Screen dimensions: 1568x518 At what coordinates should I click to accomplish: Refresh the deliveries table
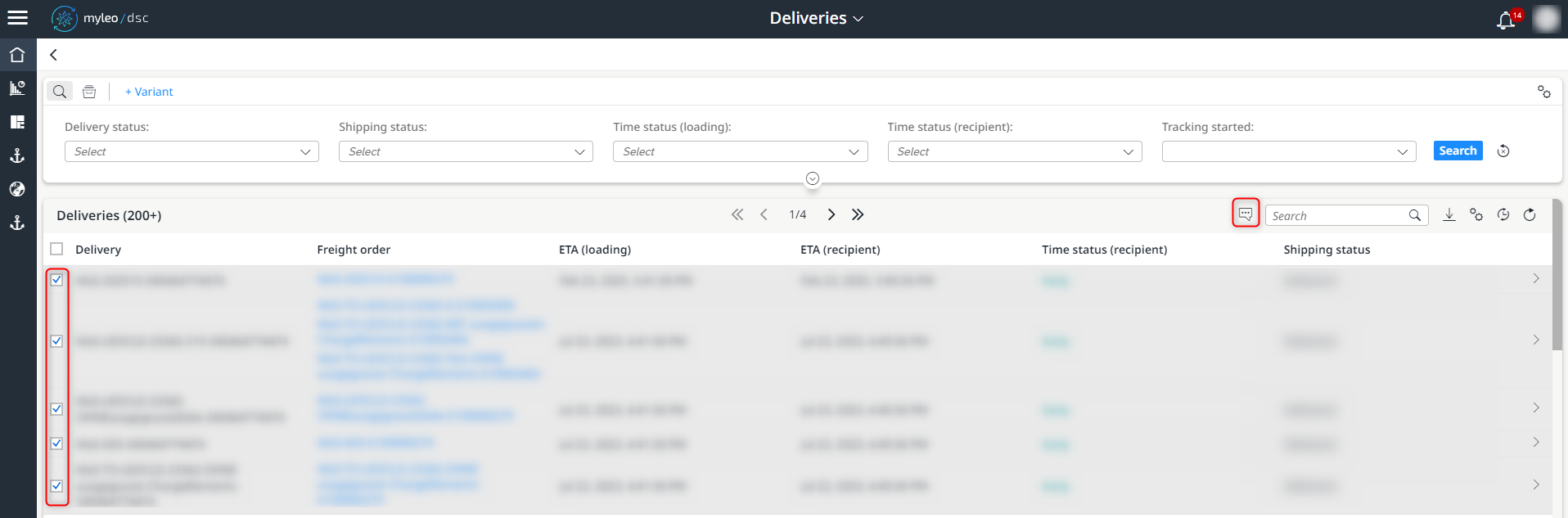tap(1530, 214)
